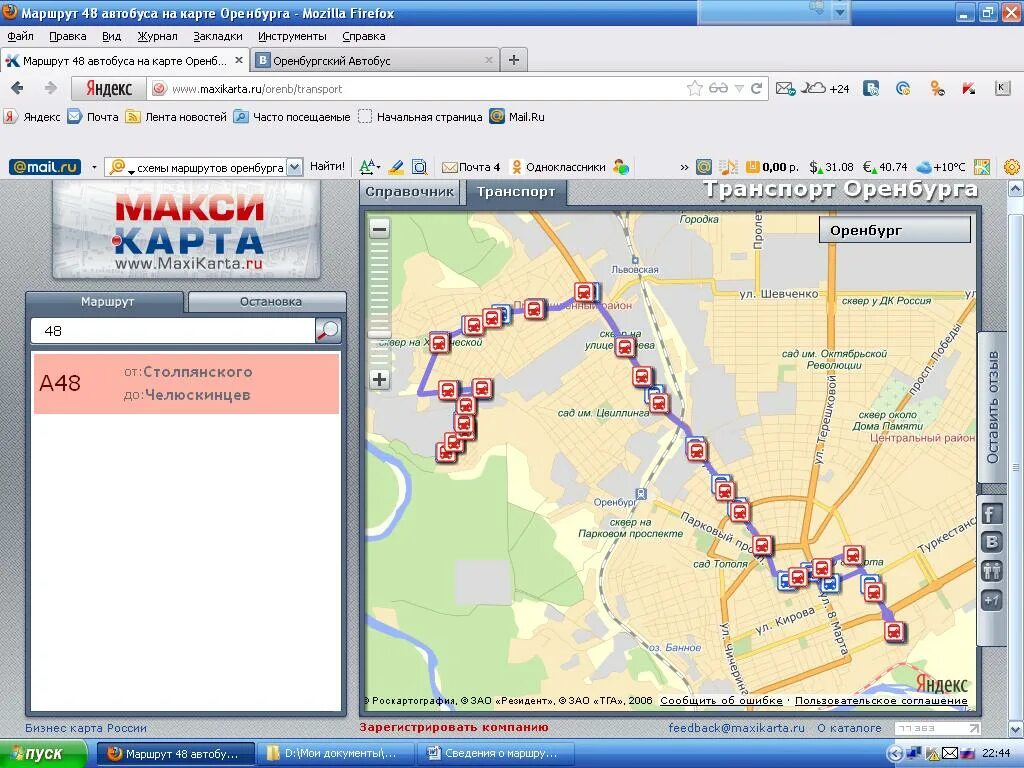Expand the mail.ru search query dropdown
This screenshot has height=768, width=1024.
pos(295,167)
